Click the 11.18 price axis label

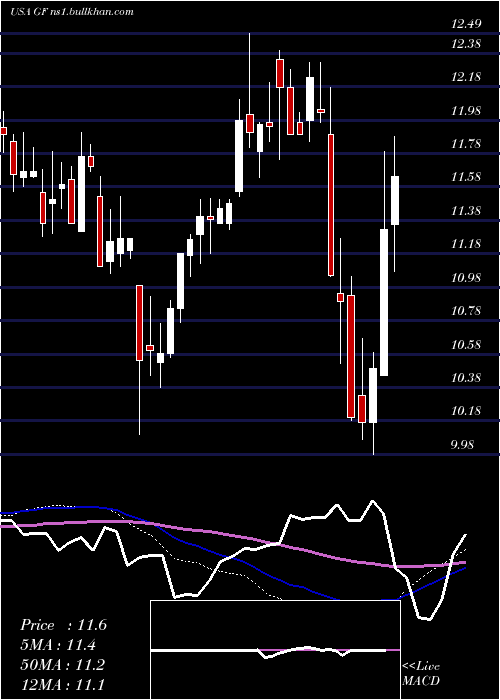[x=466, y=244]
